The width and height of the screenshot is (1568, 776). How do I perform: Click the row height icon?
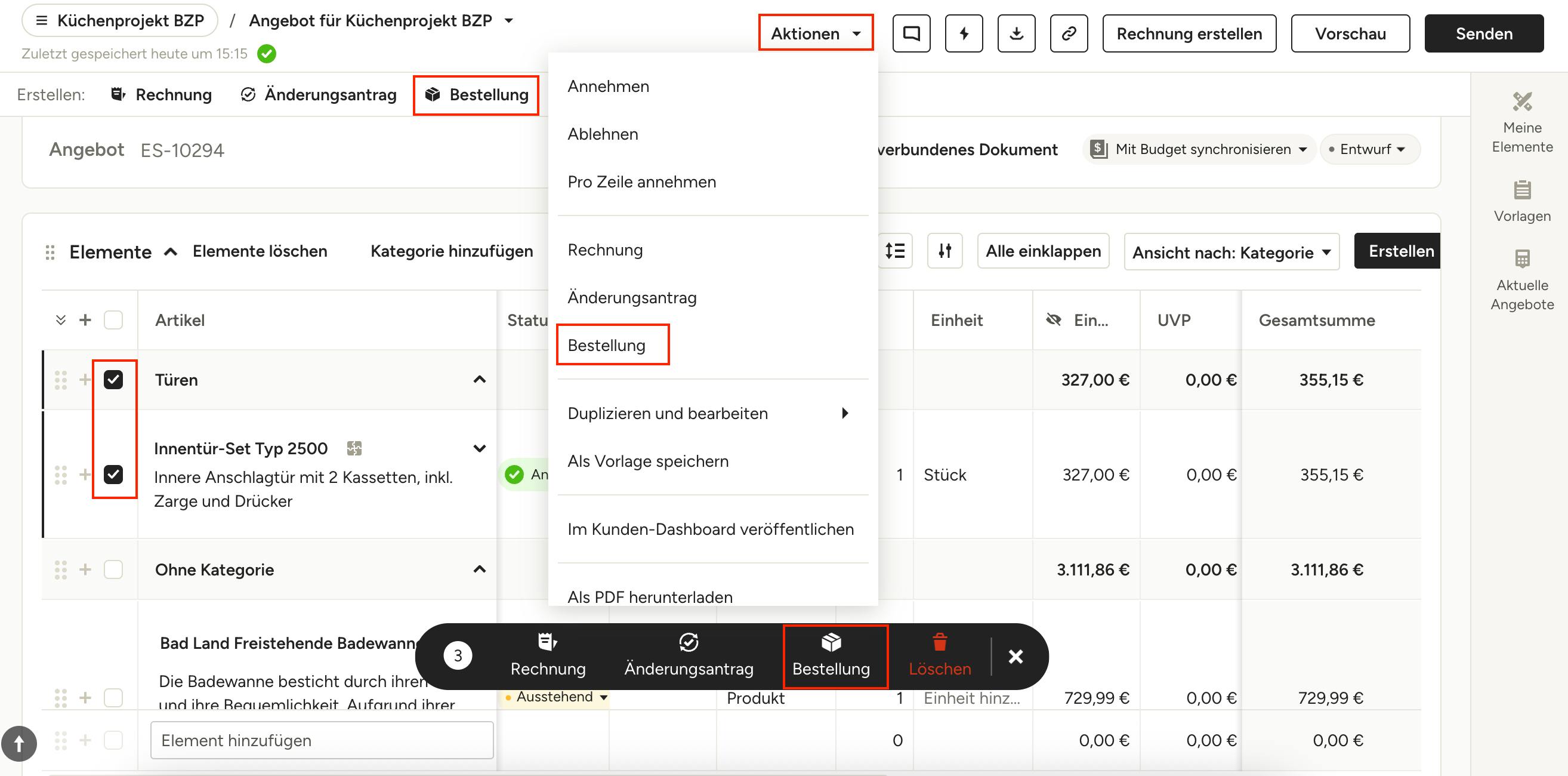pos(895,251)
